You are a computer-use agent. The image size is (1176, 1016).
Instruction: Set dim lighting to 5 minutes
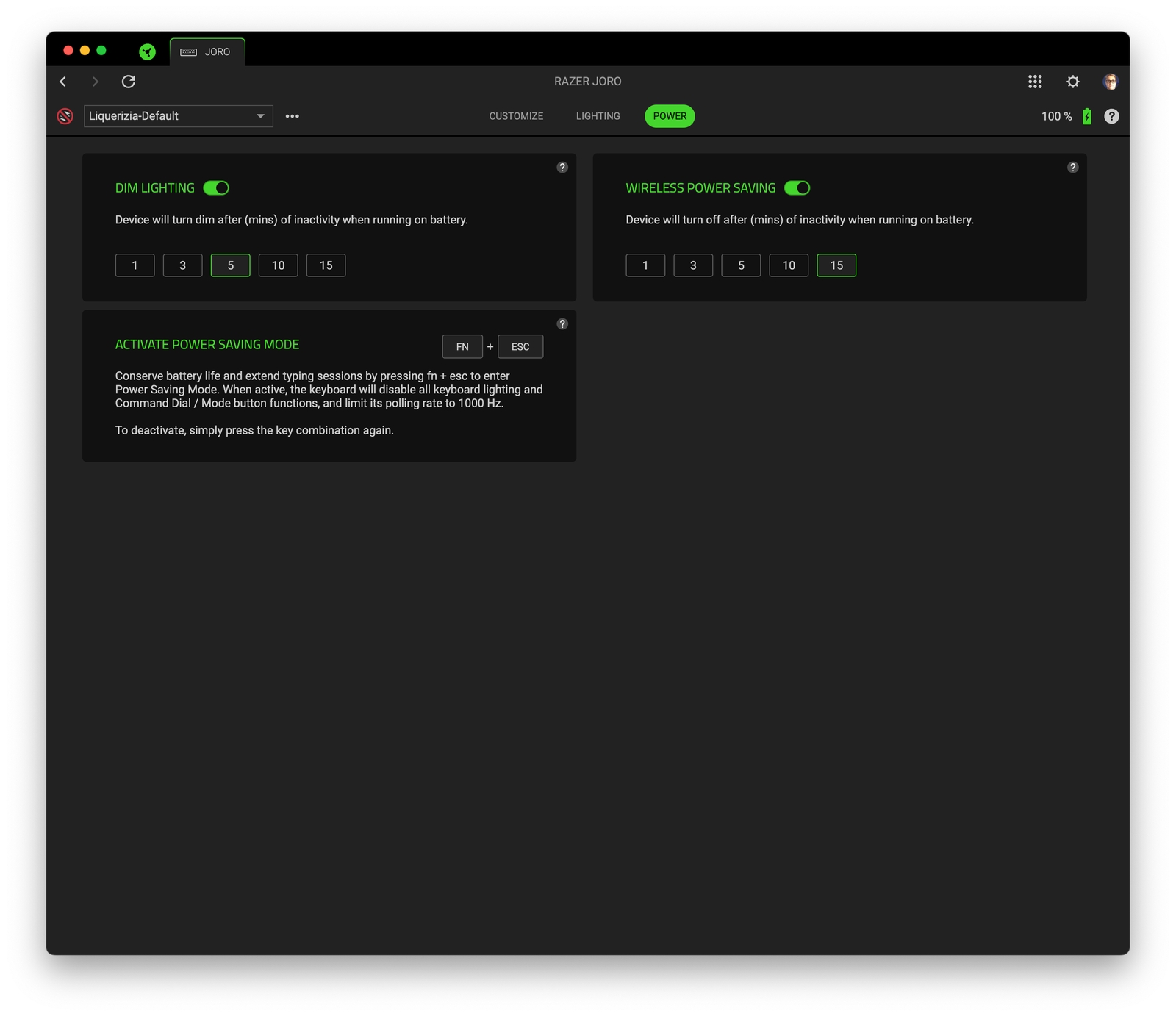(231, 265)
